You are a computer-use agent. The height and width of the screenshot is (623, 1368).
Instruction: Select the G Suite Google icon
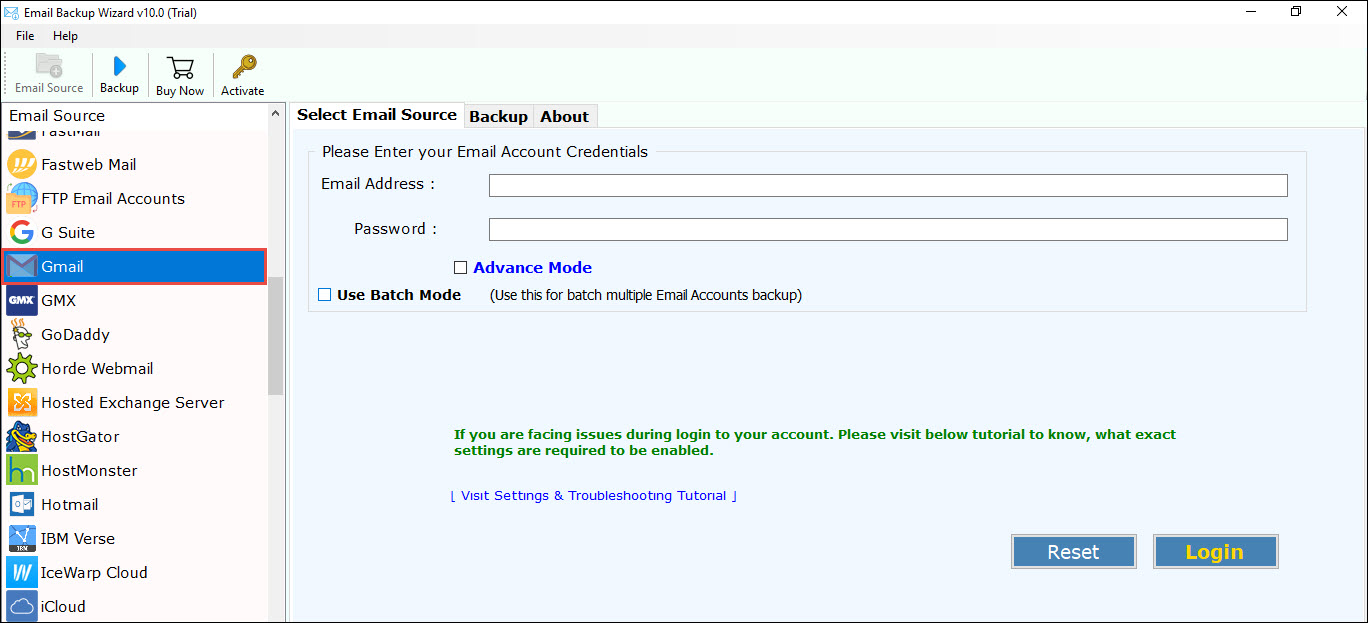point(22,232)
